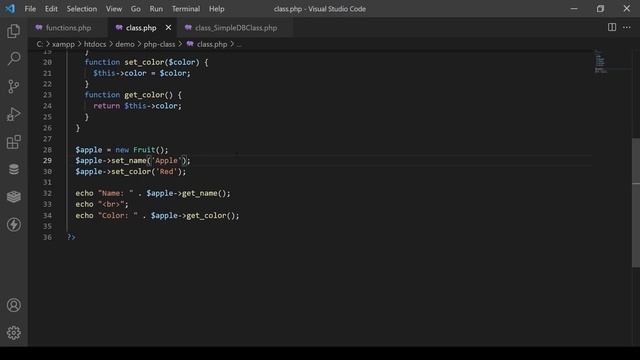This screenshot has height=360, width=640.
Task: Open the Extensions view icon
Action: pyautogui.click(x=13, y=142)
